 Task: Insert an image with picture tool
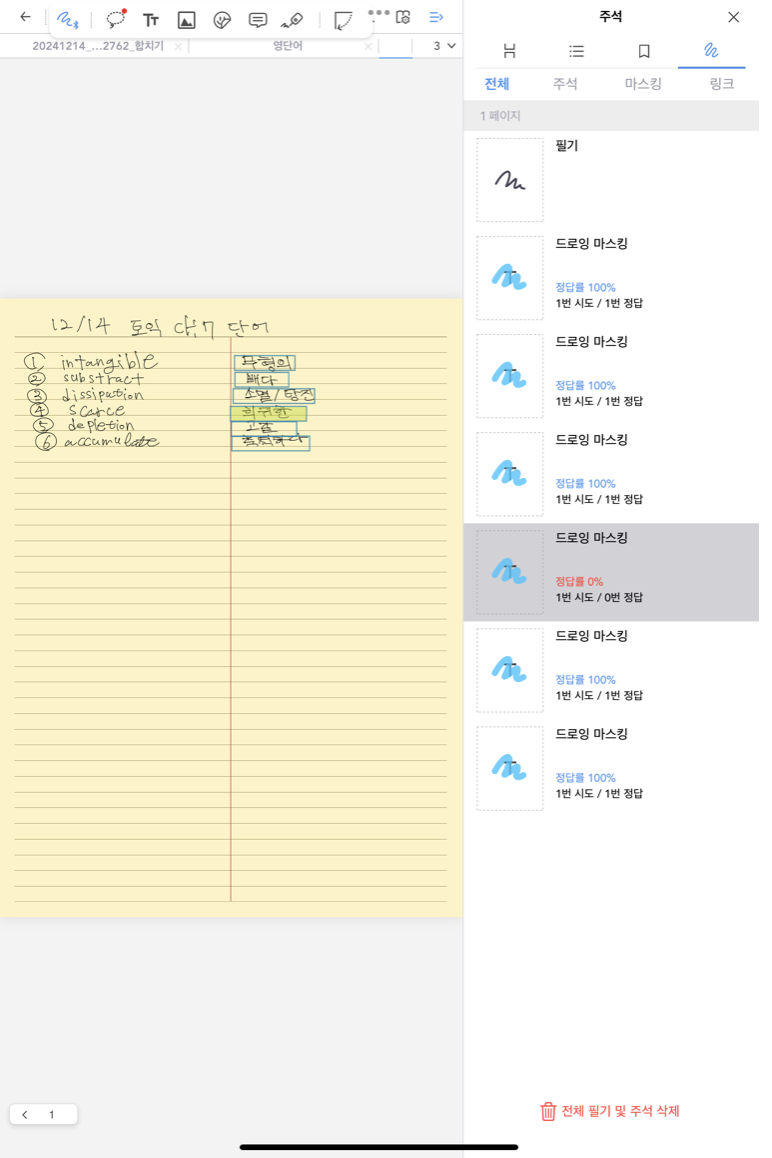tap(186, 20)
